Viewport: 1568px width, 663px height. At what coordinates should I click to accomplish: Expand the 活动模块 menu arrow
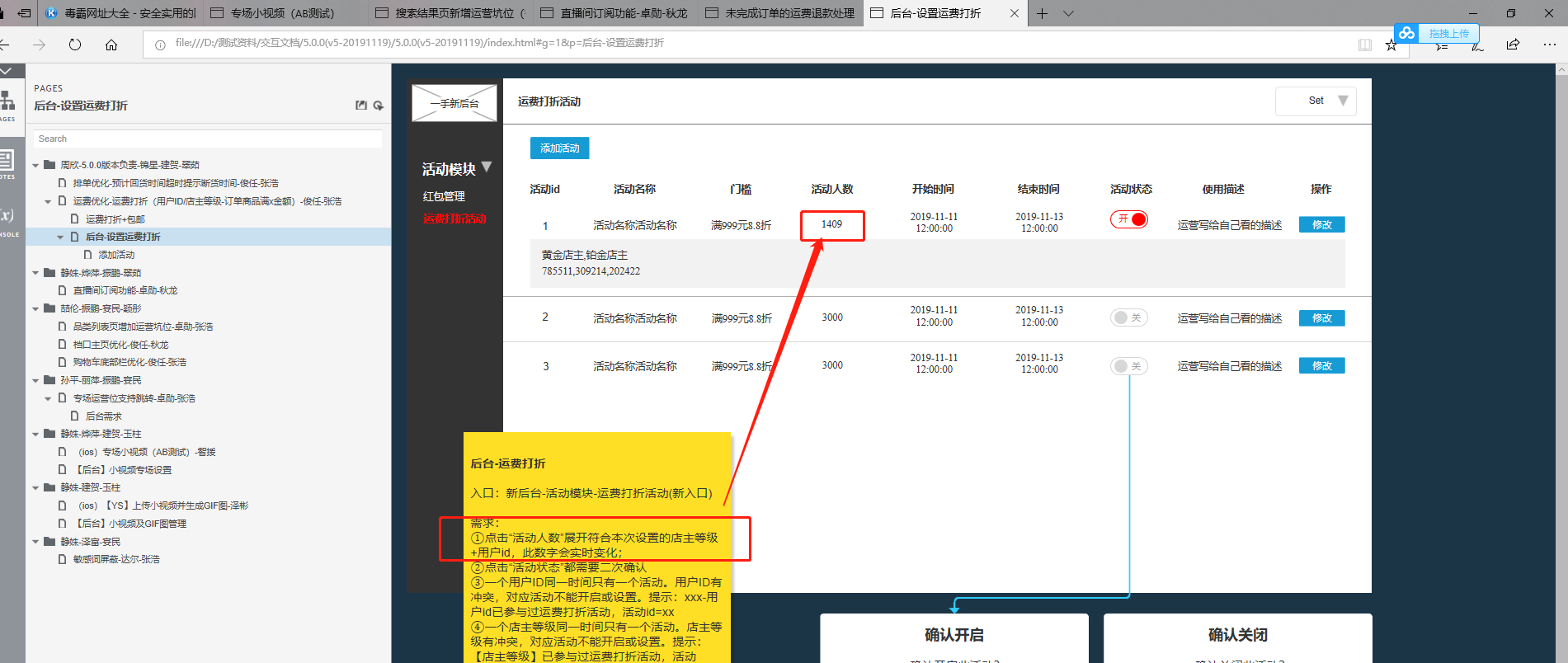(x=487, y=167)
